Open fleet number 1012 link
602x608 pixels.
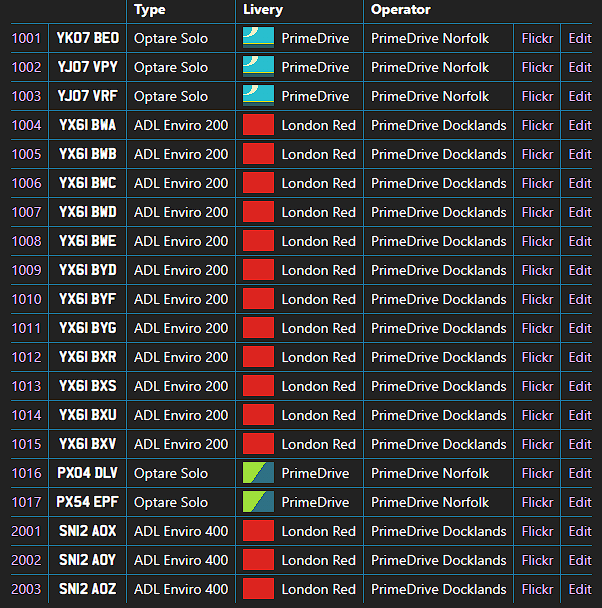[x=26, y=357]
